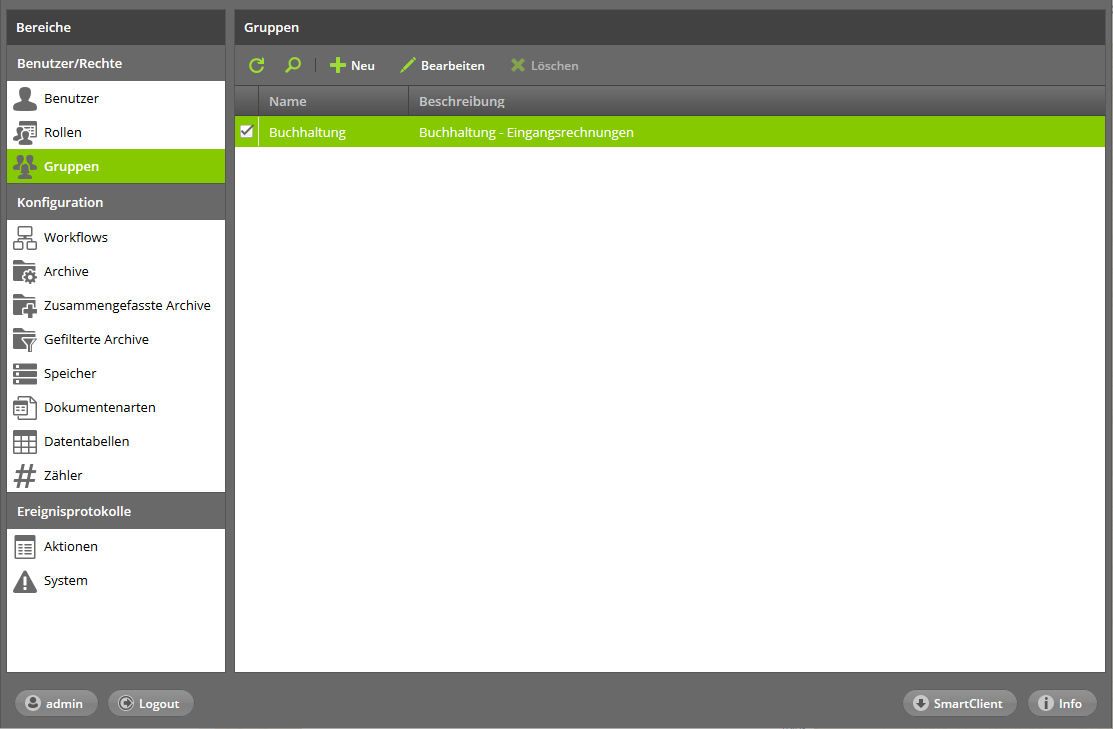Click the Ereignisprotokolle section header
Image resolution: width=1113 pixels, height=729 pixels.
[x=116, y=511]
